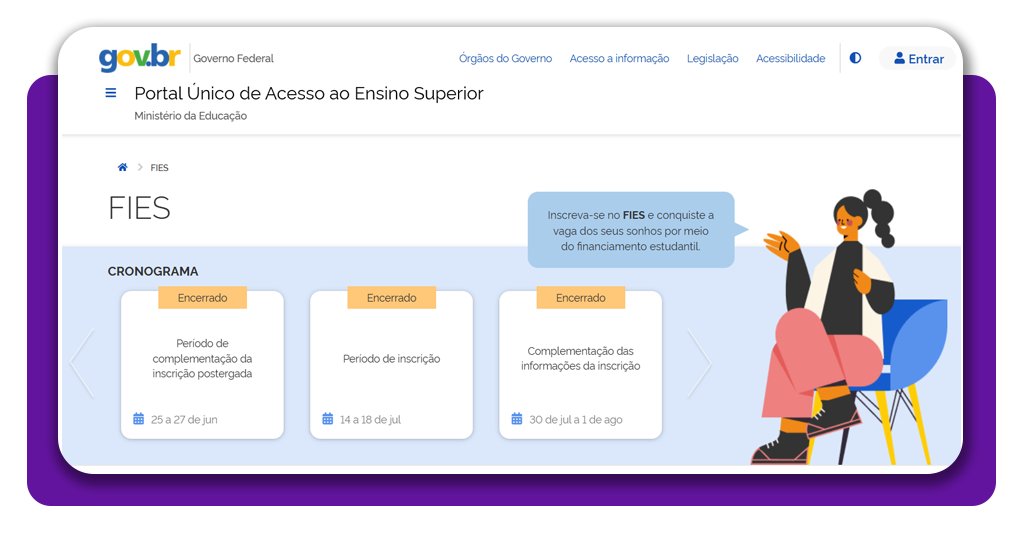
Task: Click the Entrar login button
Action: (918, 59)
